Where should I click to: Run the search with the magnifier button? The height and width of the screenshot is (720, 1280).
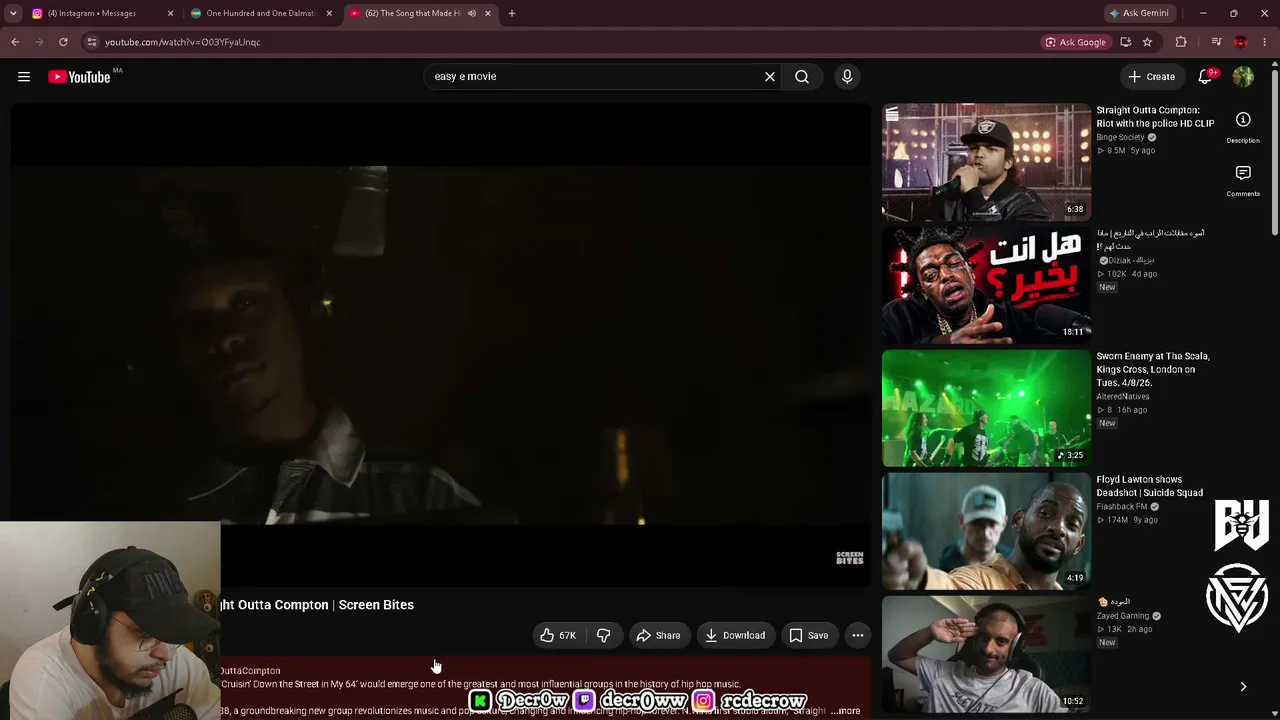pos(802,77)
